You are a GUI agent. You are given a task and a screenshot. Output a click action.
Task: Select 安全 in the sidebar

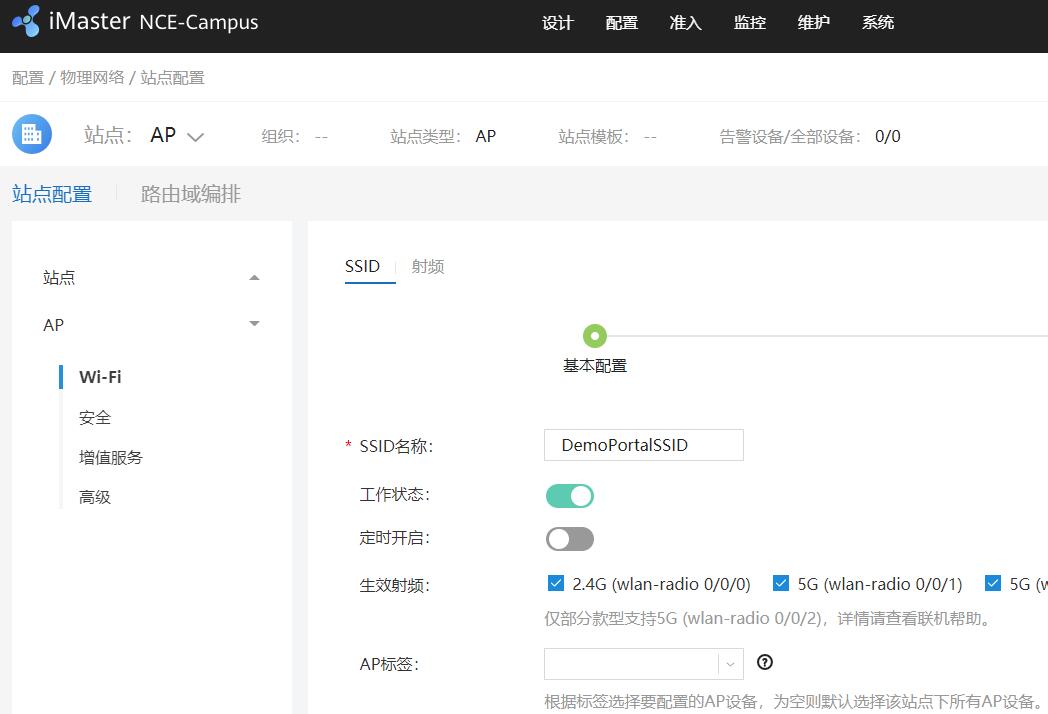(94, 417)
